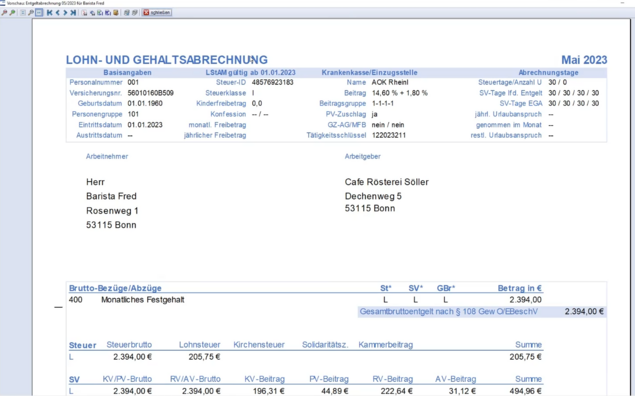Click the KV-Beitrag amount 196,31 €
Screen dimensions: 635x396
pos(268,391)
